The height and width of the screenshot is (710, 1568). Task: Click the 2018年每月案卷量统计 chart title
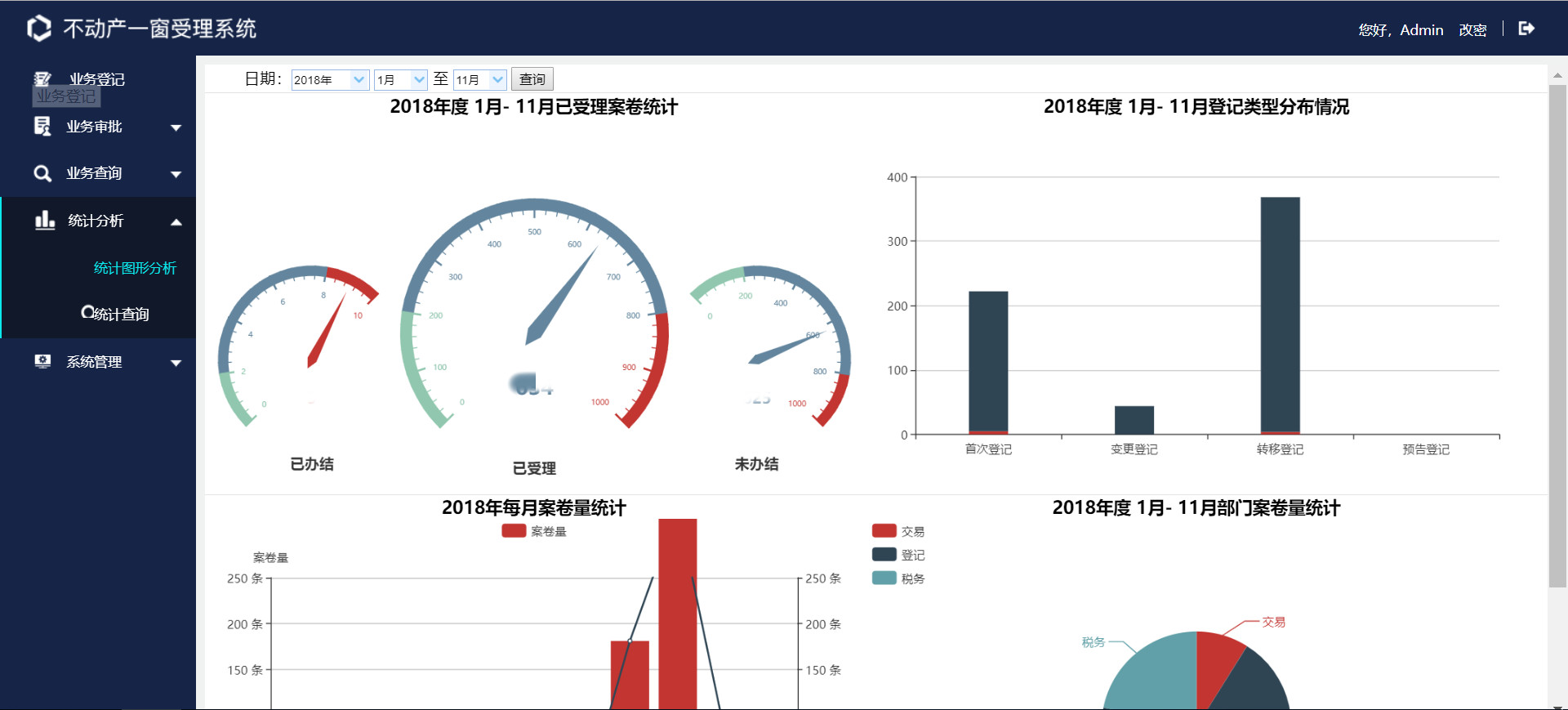pos(534,507)
